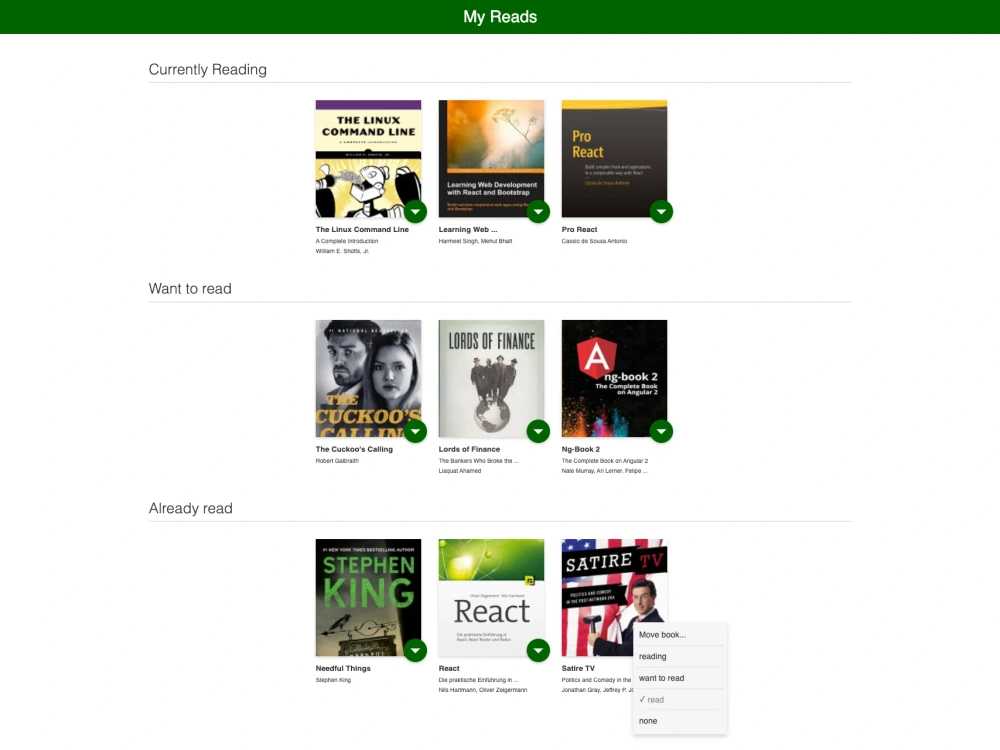Choose 'want to read' in Move book menu
The width and height of the screenshot is (1000, 750).
tap(680, 678)
